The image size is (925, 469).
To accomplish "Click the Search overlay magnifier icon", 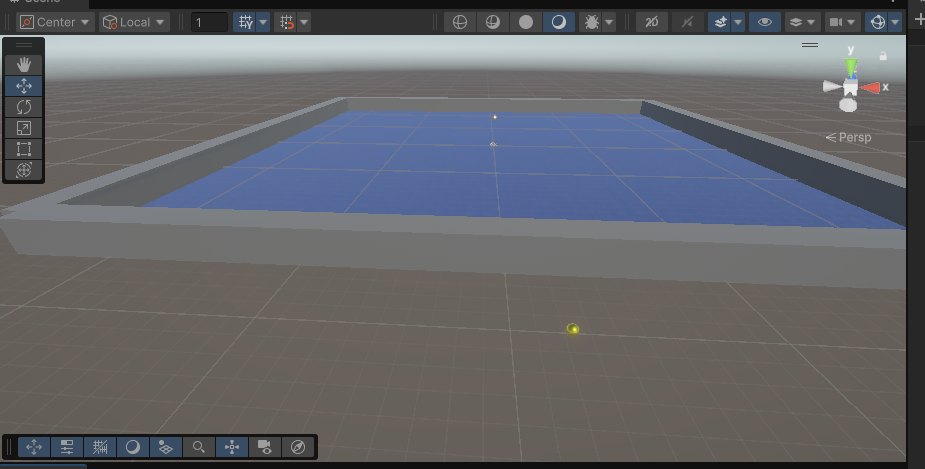I will point(199,447).
